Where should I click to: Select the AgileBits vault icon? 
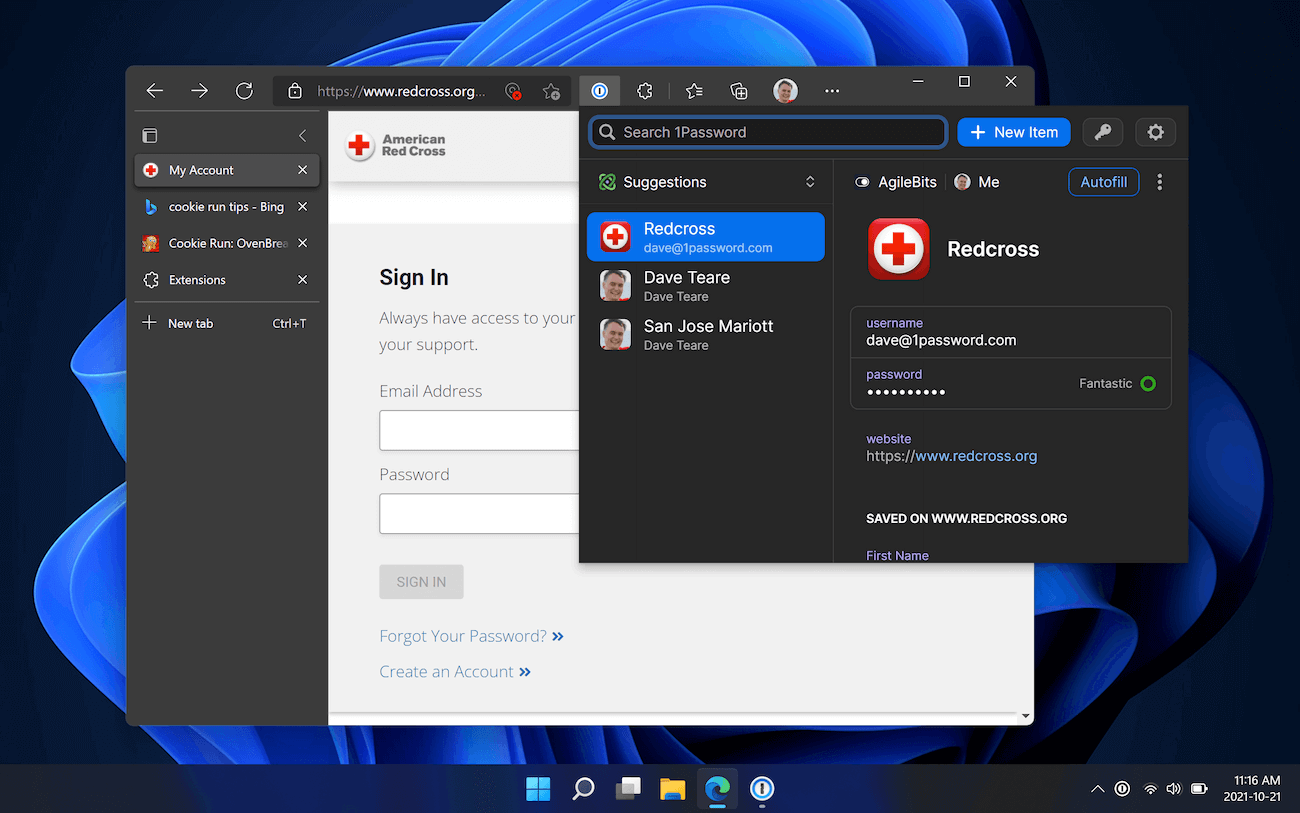862,182
